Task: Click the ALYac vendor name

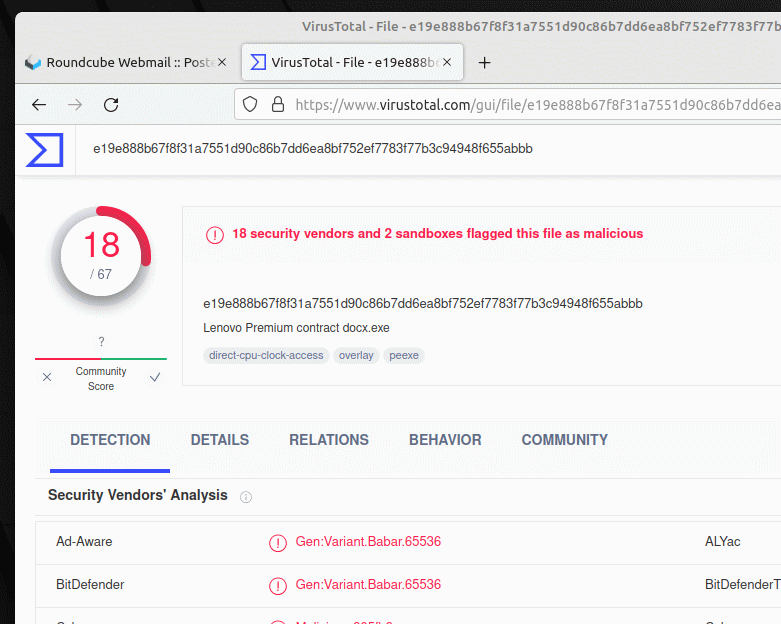Action: click(723, 542)
